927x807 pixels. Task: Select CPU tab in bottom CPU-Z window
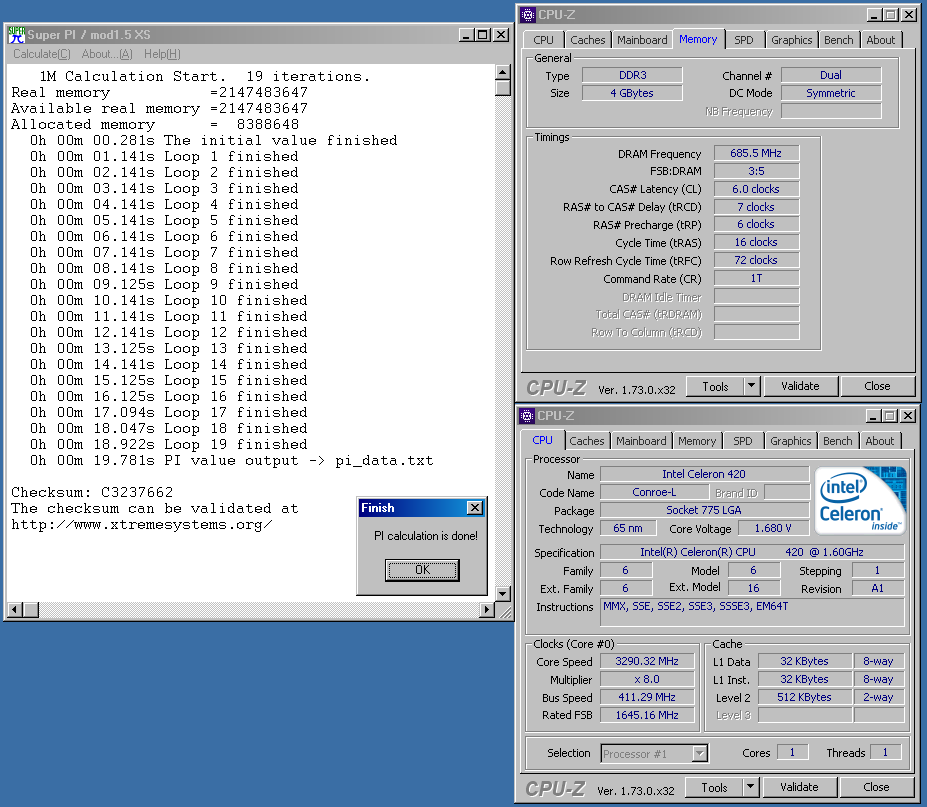pyautogui.click(x=542, y=440)
